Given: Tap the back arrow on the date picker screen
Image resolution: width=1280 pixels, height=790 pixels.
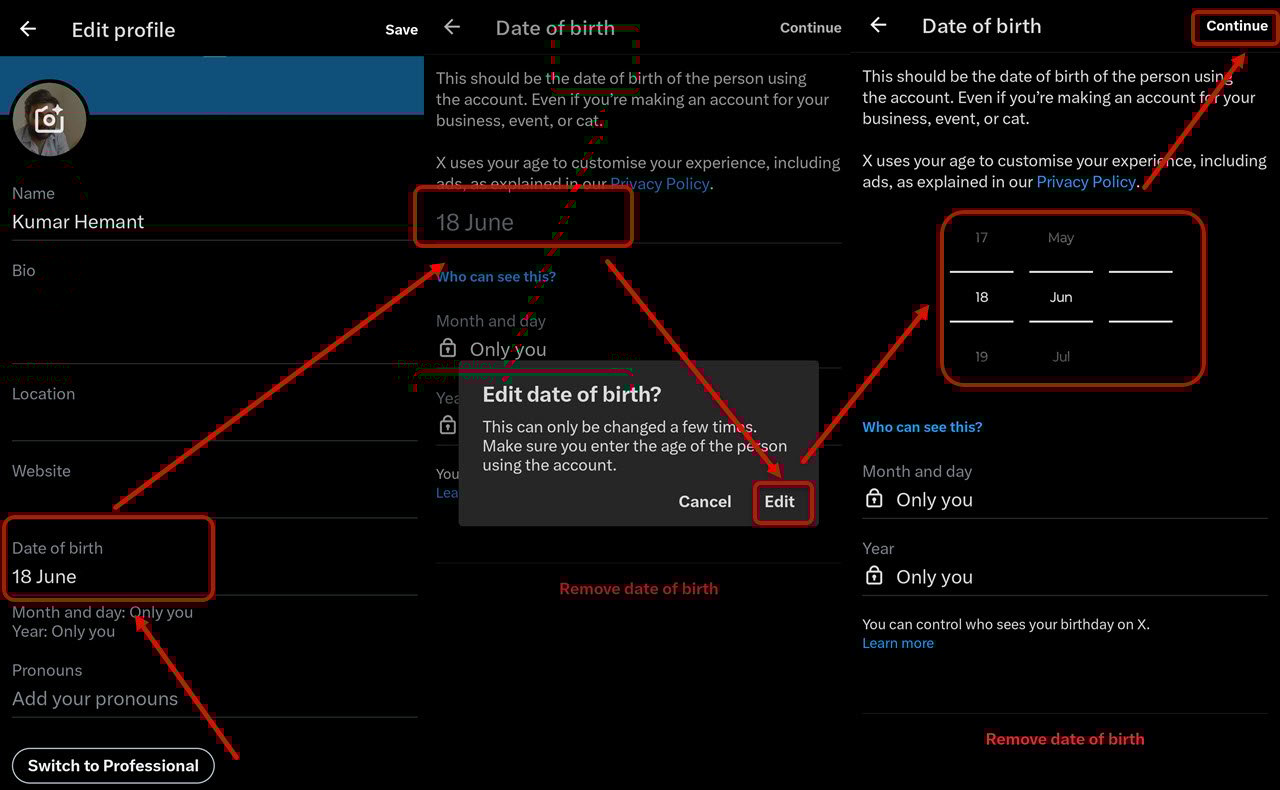Looking at the screenshot, I should click(x=878, y=25).
